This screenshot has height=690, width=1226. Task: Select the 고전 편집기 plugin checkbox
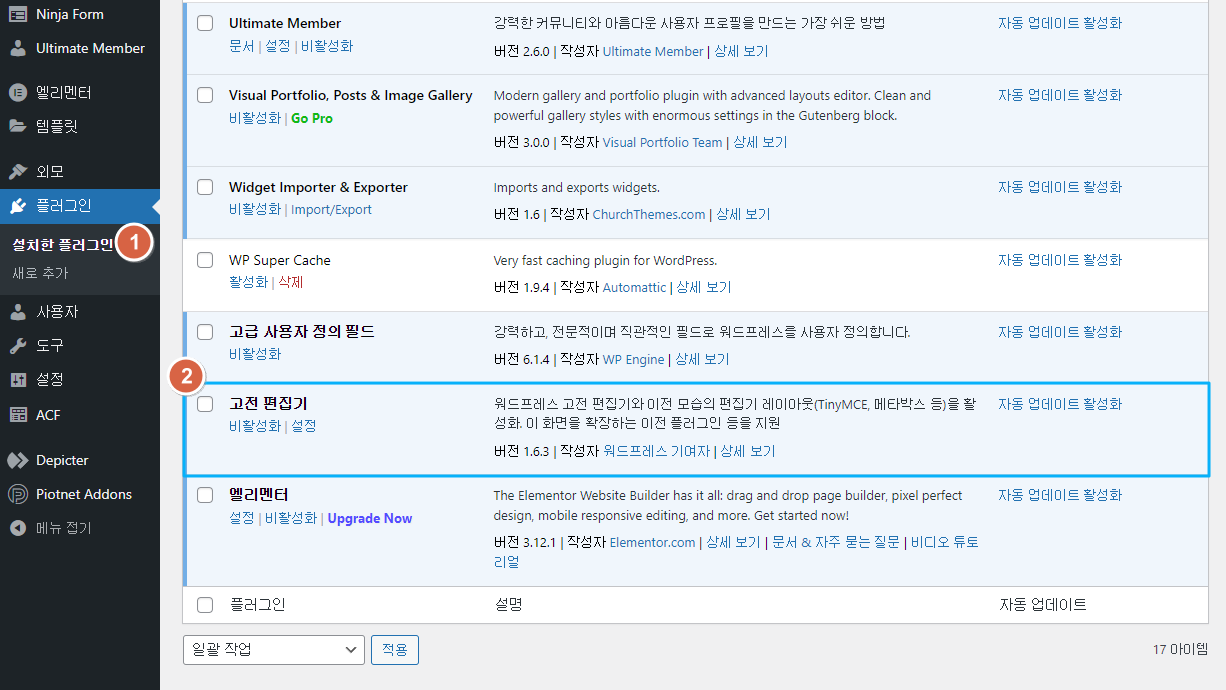pos(205,404)
